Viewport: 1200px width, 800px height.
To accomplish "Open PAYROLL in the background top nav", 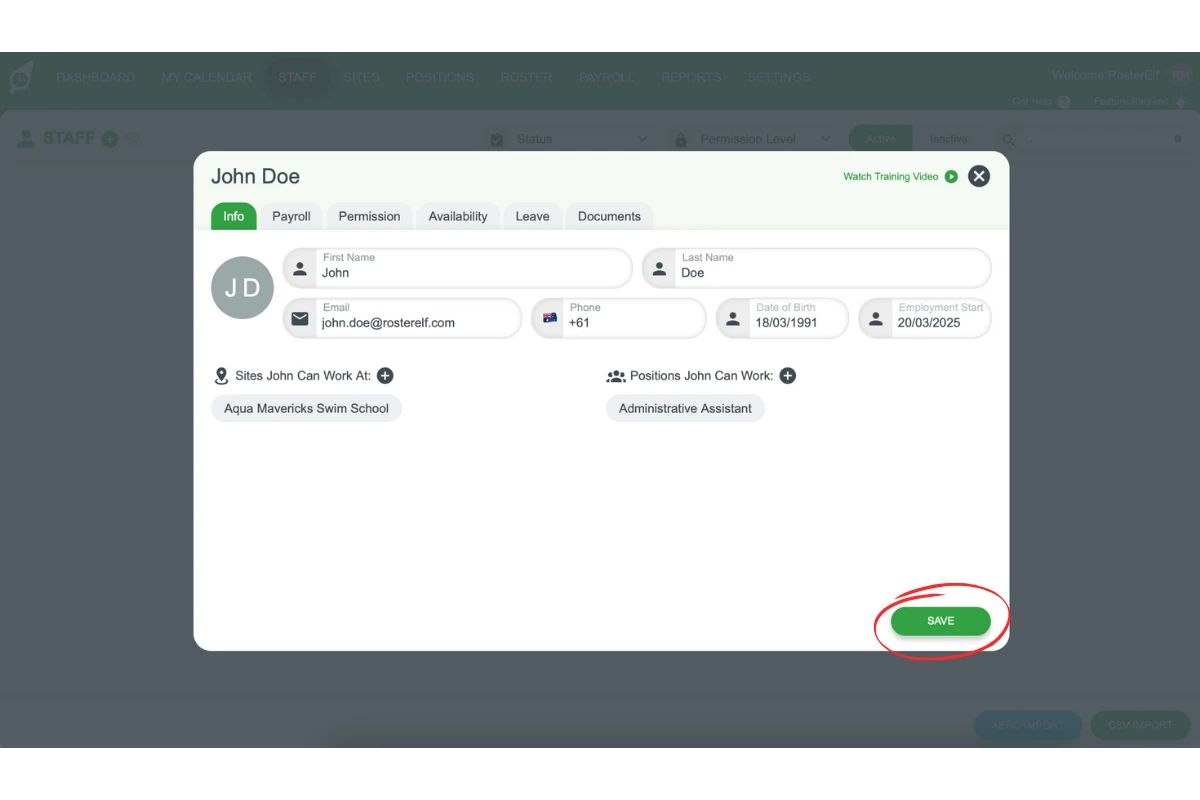I will pyautogui.click(x=606, y=77).
